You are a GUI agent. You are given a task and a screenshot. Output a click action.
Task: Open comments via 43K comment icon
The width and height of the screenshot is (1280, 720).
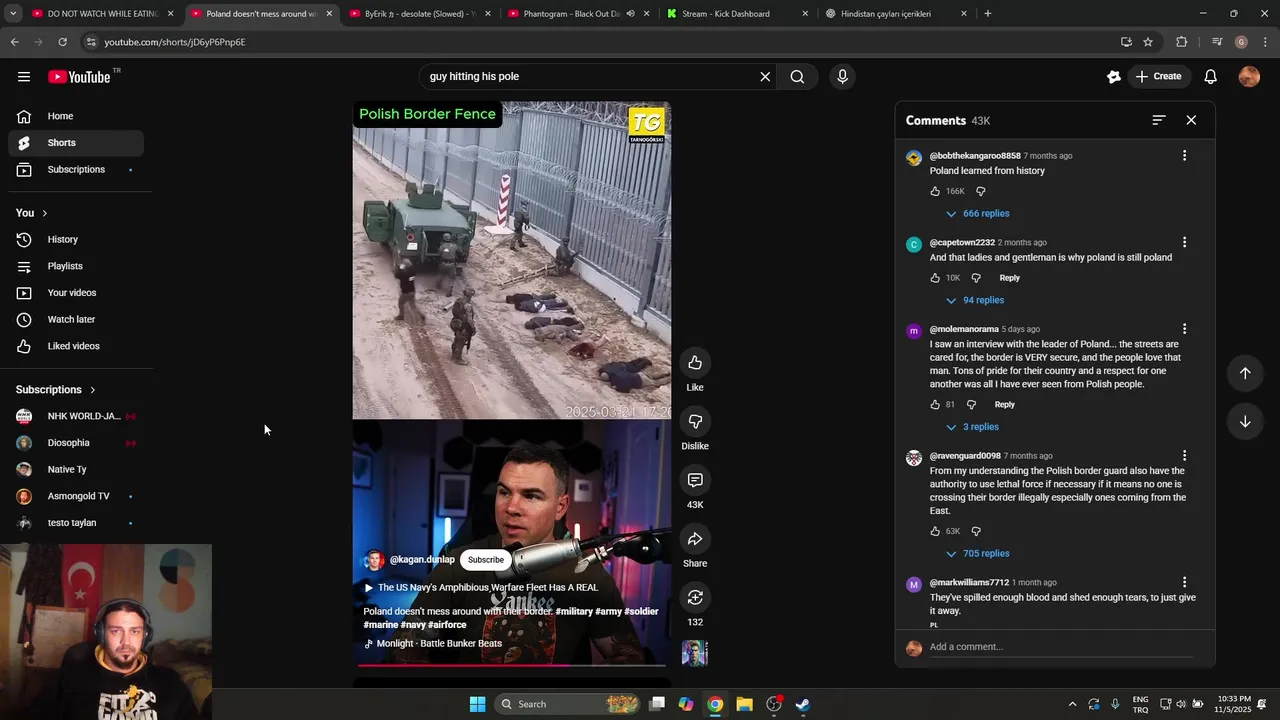pos(695,481)
